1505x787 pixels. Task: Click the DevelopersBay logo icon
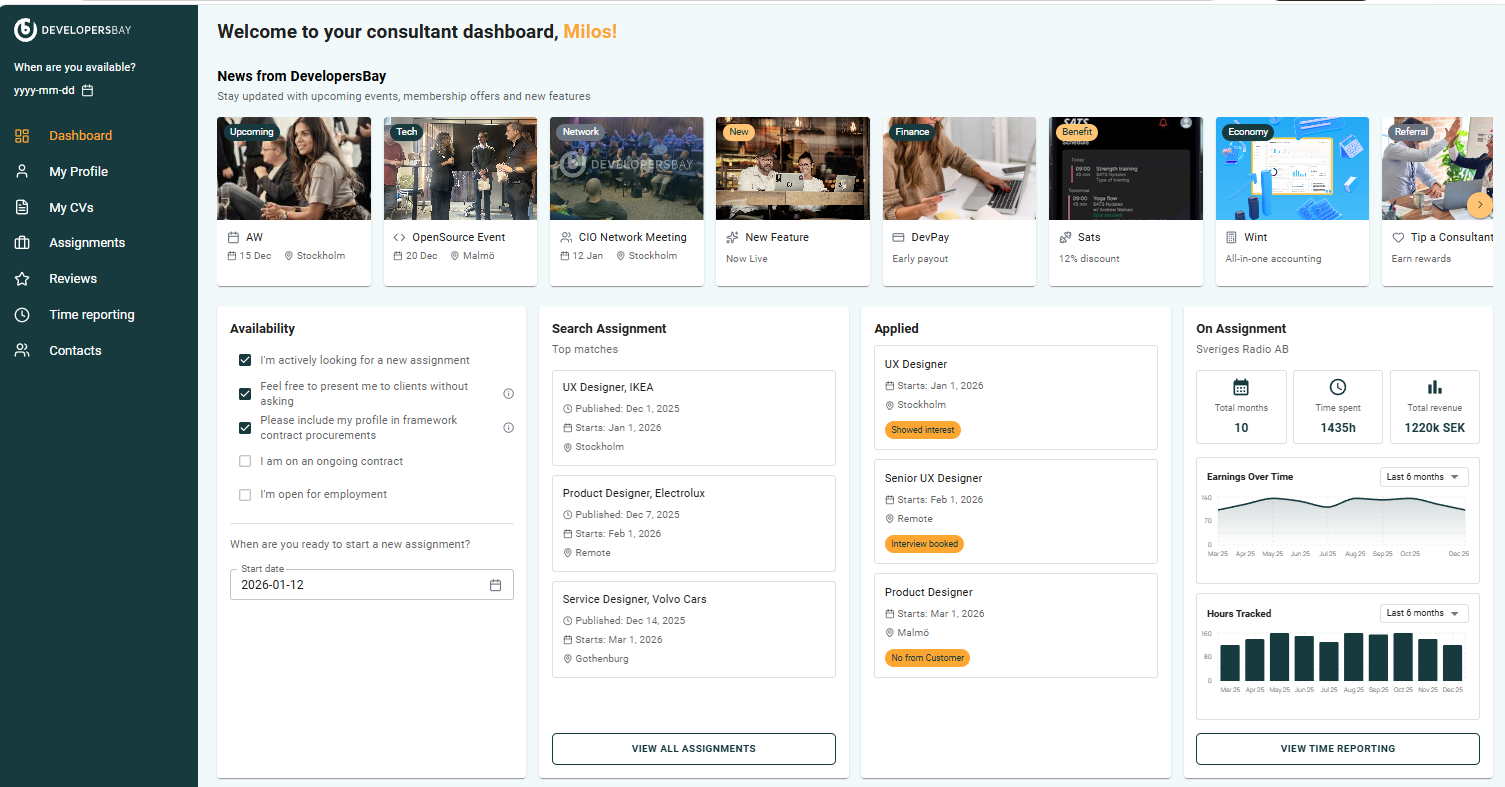coord(25,30)
